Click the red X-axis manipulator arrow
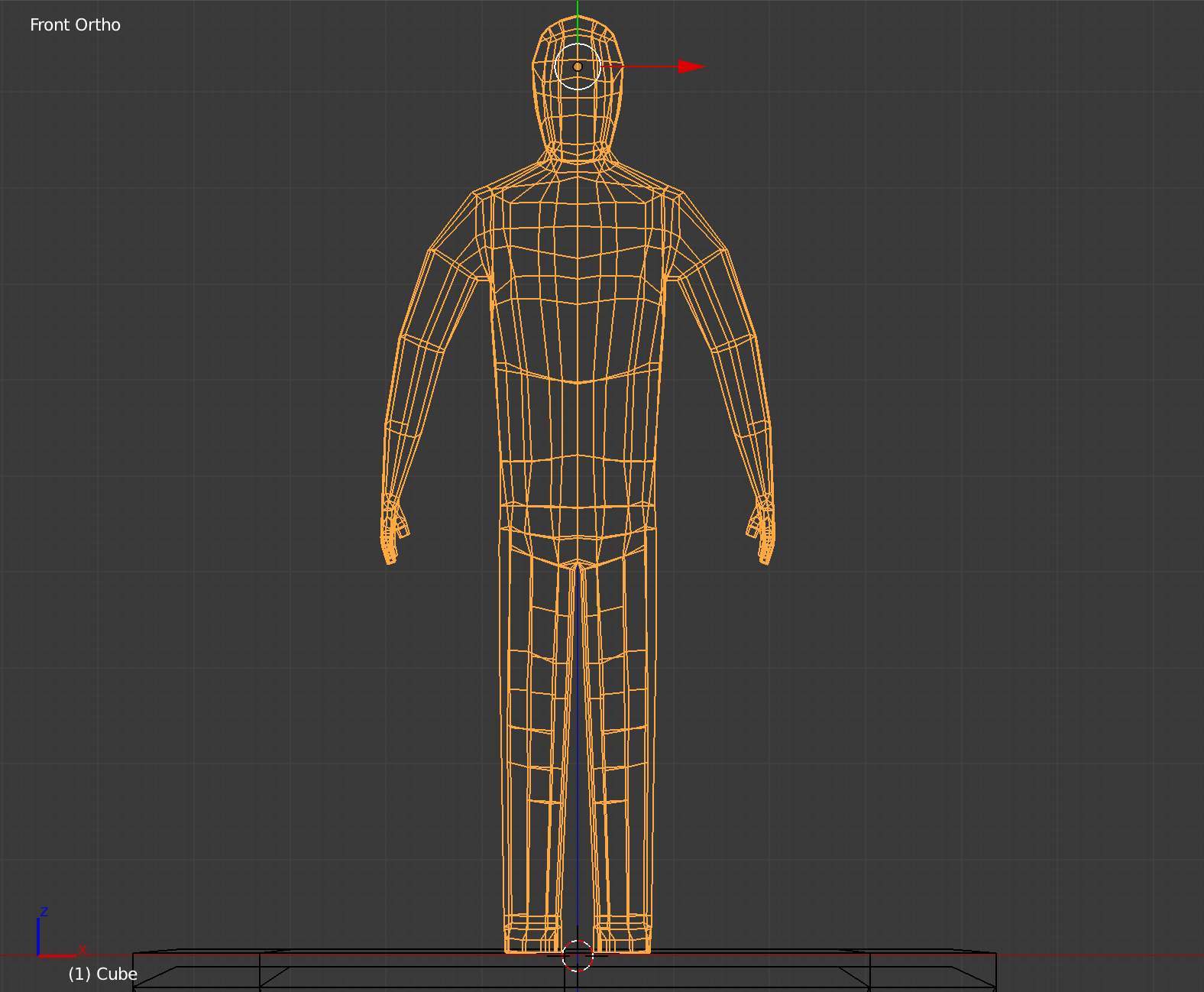1204x992 pixels. tap(690, 66)
